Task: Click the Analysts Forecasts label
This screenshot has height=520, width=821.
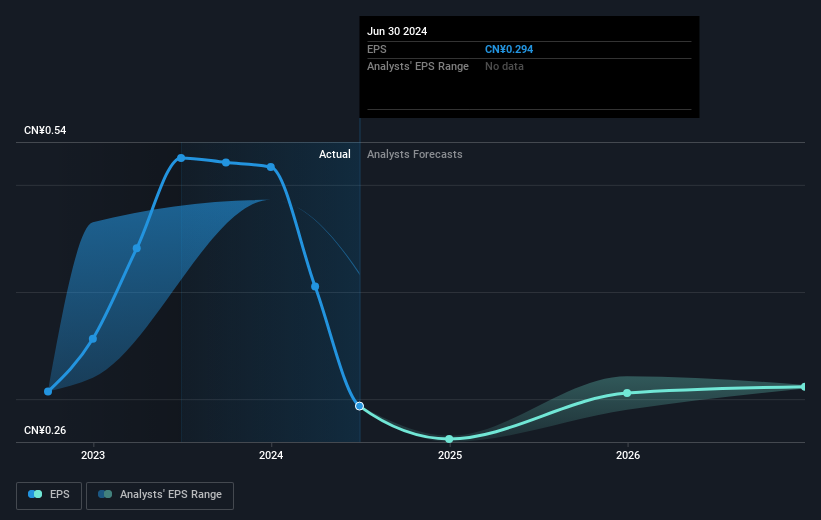Action: click(415, 154)
